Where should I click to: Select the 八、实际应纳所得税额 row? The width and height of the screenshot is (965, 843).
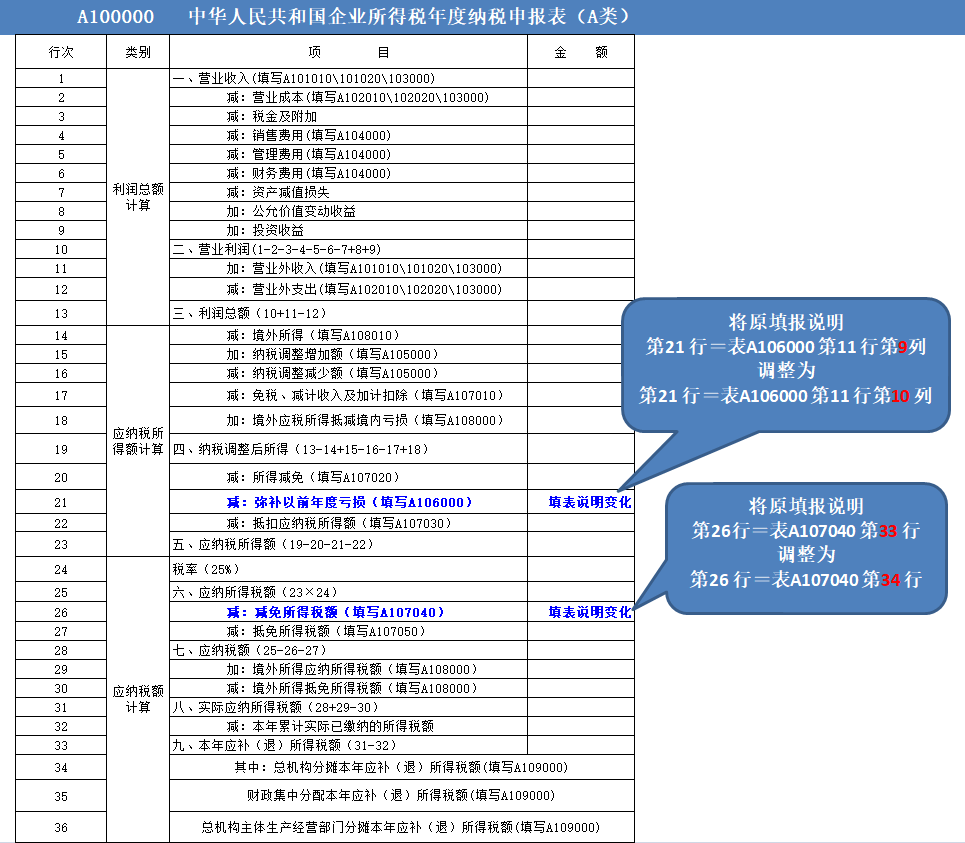348,708
